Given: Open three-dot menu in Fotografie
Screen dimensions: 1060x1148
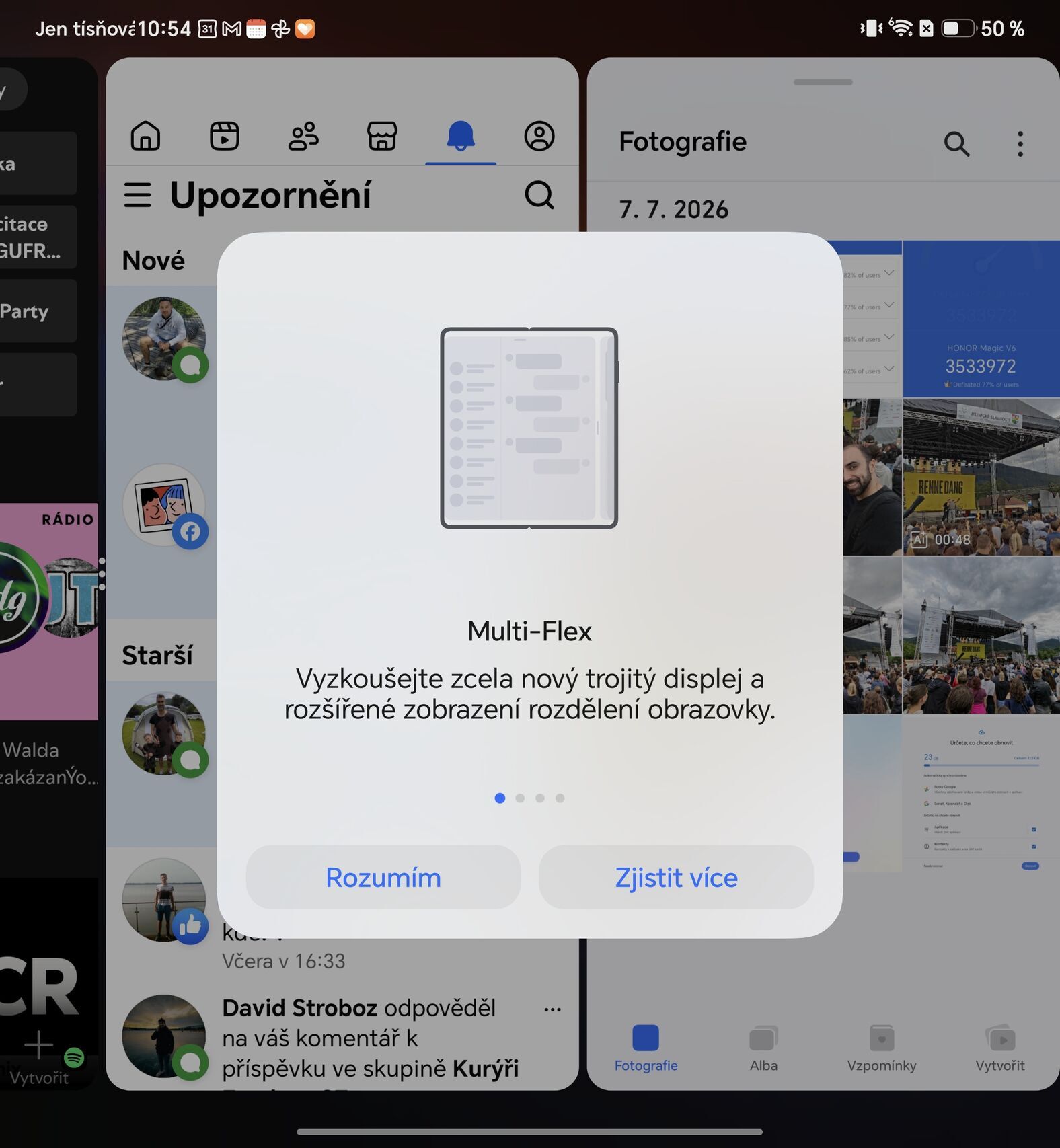Looking at the screenshot, I should pyautogui.click(x=1020, y=143).
